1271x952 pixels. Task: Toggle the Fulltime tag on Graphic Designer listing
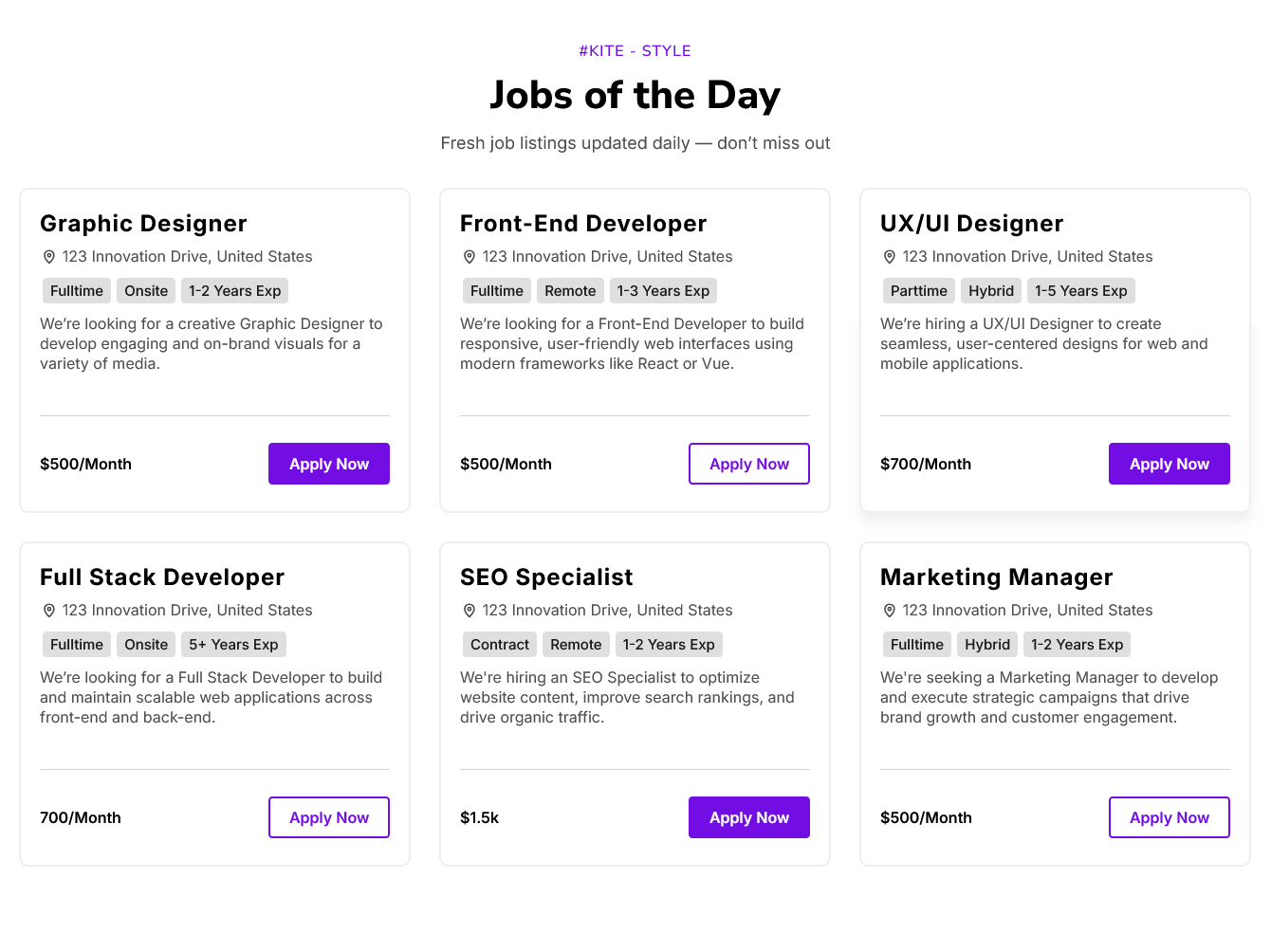[x=76, y=290]
